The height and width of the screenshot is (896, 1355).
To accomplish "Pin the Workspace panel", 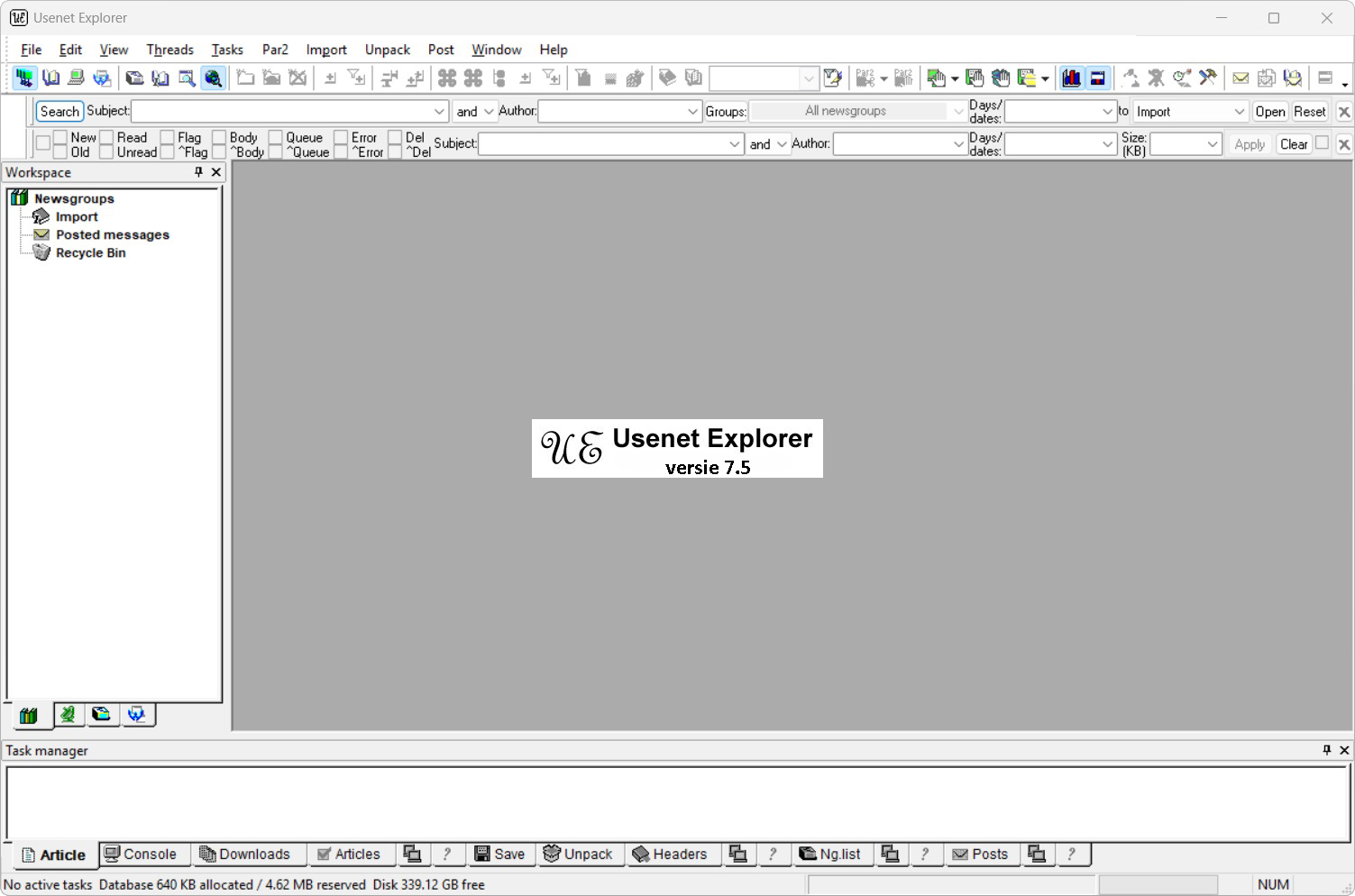I will [x=198, y=171].
